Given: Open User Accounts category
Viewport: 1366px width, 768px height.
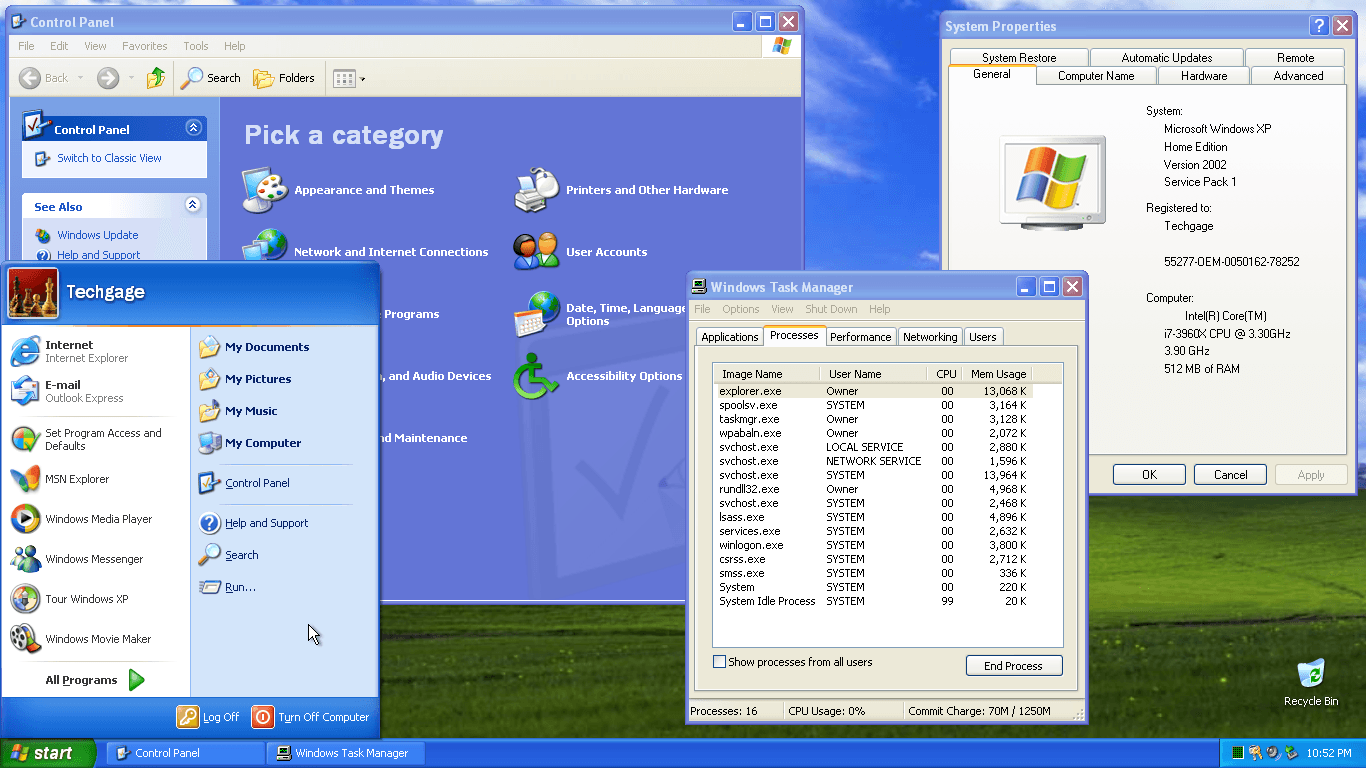Looking at the screenshot, I should pyautogui.click(x=580, y=252).
